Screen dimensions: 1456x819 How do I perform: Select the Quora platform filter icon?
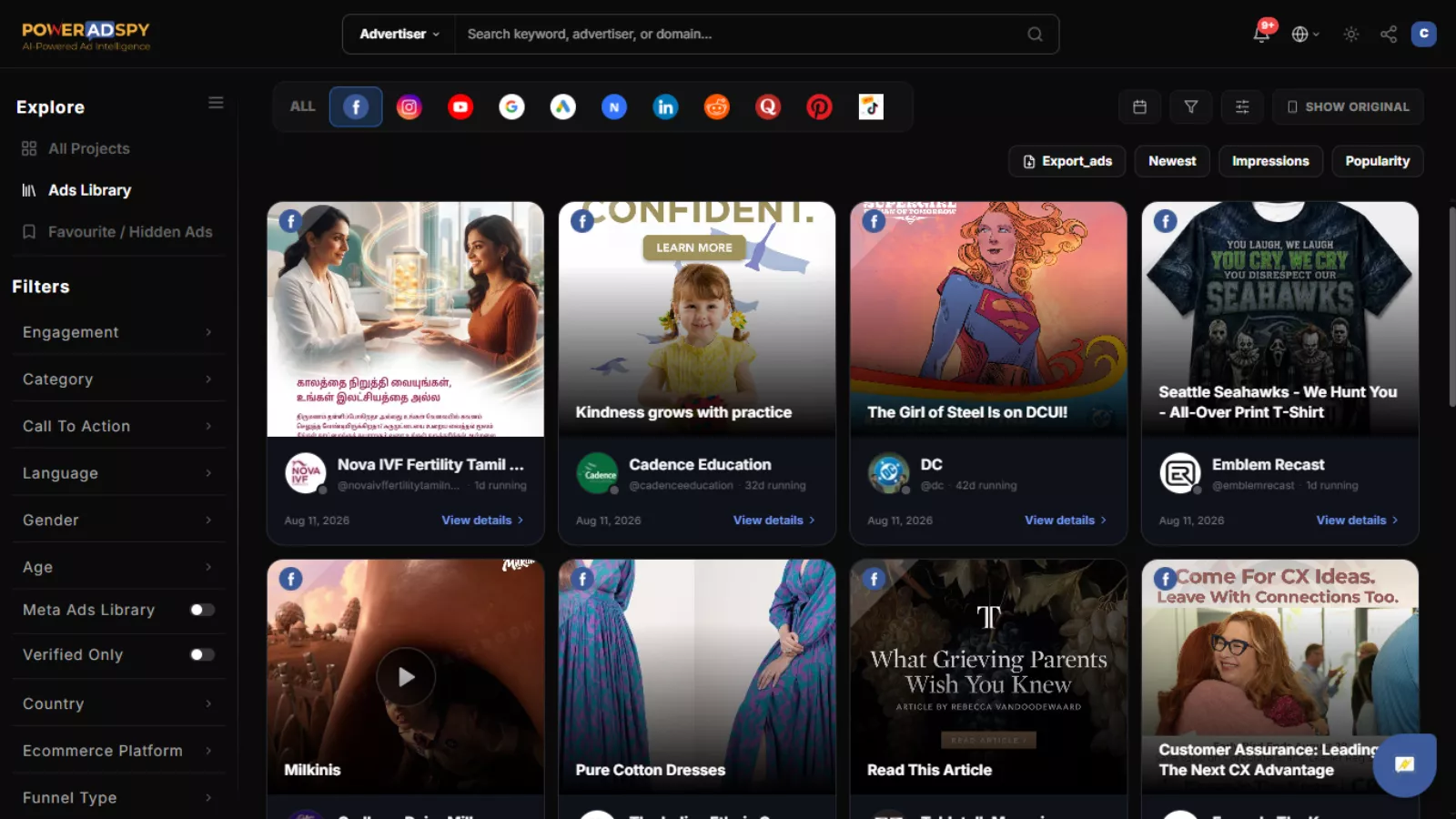click(768, 107)
